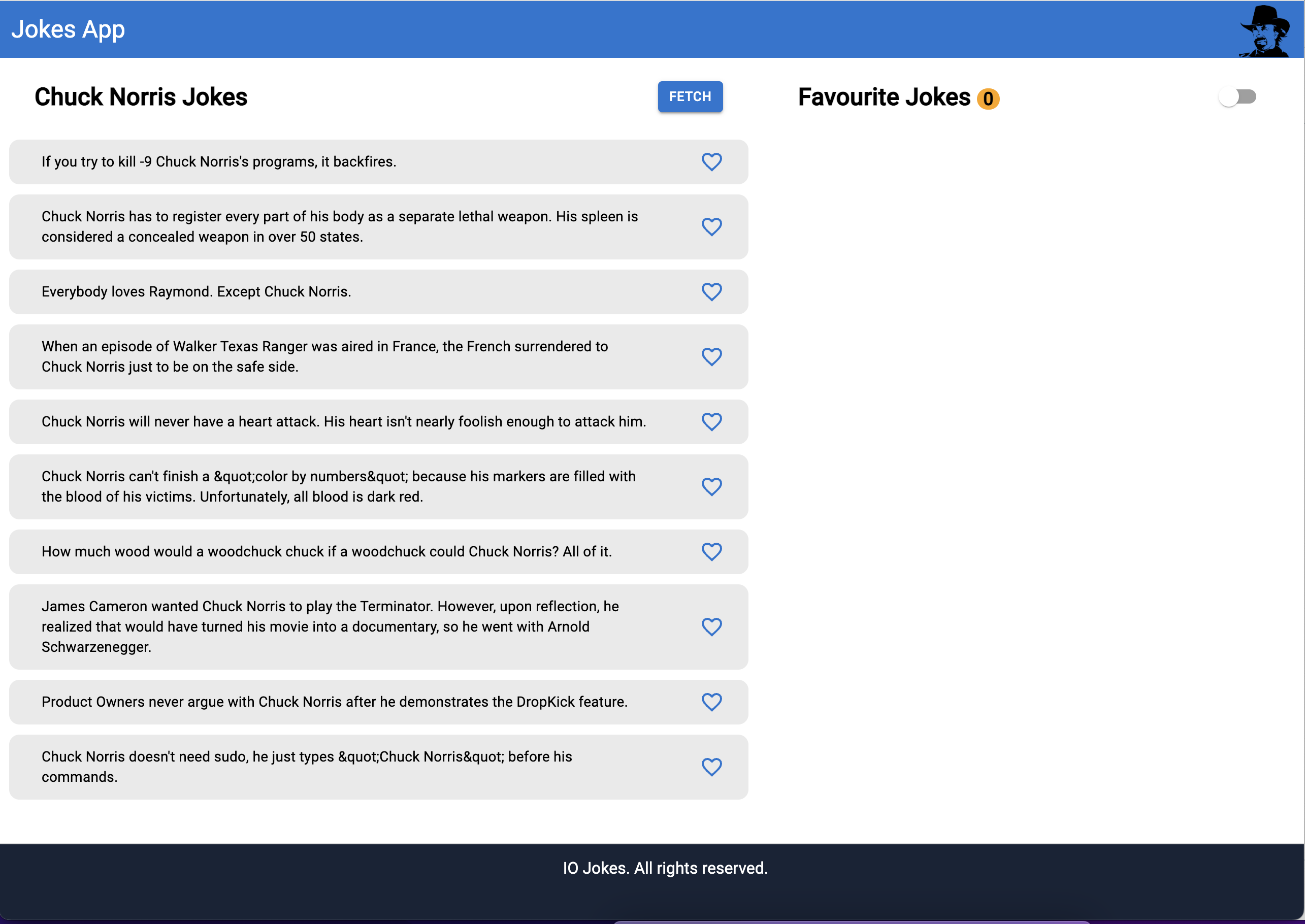This screenshot has width=1305, height=924.
Task: Heart the James Cameron Terminator joke
Action: click(711, 626)
